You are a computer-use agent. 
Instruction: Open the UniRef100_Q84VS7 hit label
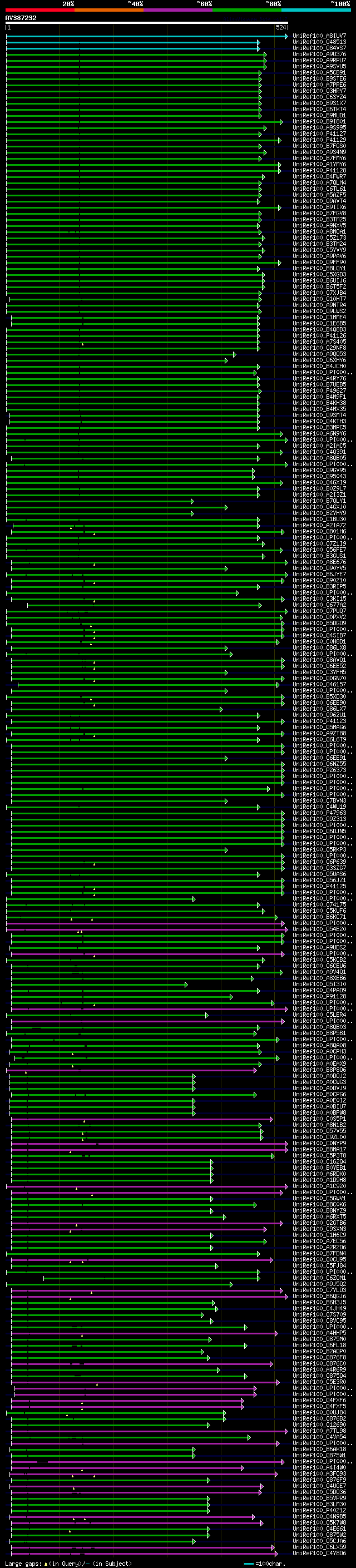[319, 48]
